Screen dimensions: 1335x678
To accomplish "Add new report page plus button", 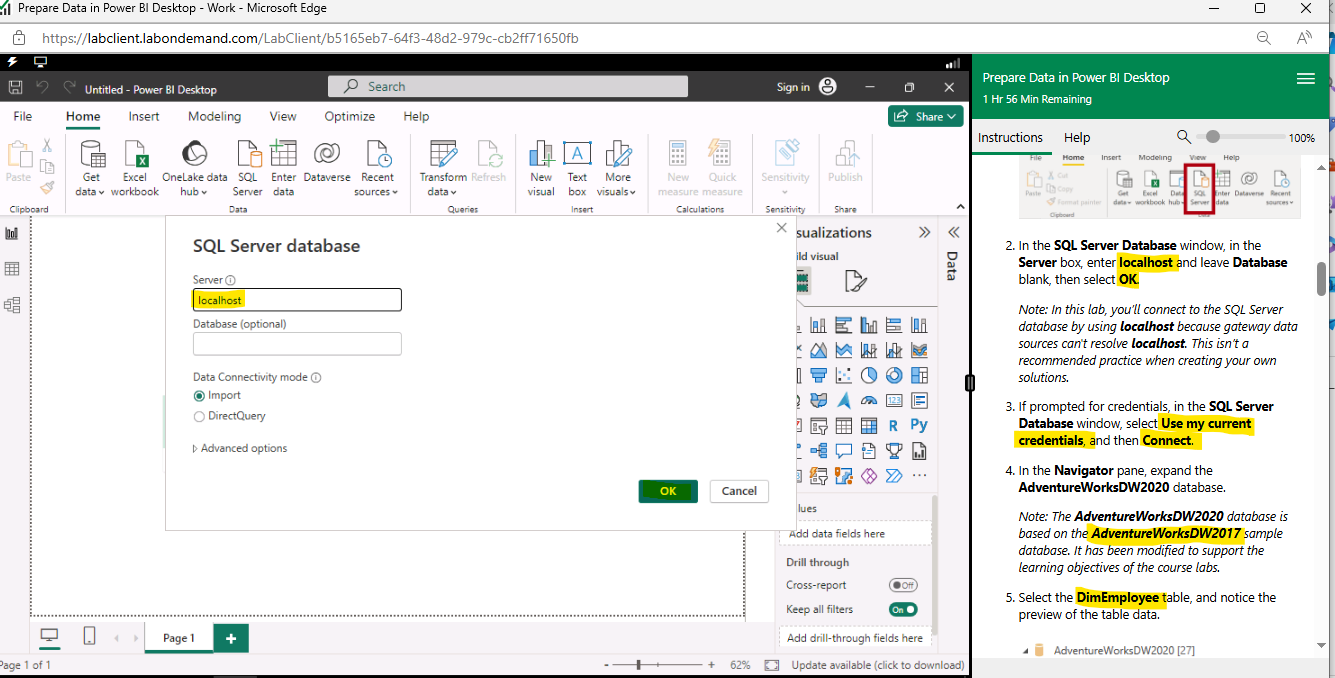I will [231, 638].
